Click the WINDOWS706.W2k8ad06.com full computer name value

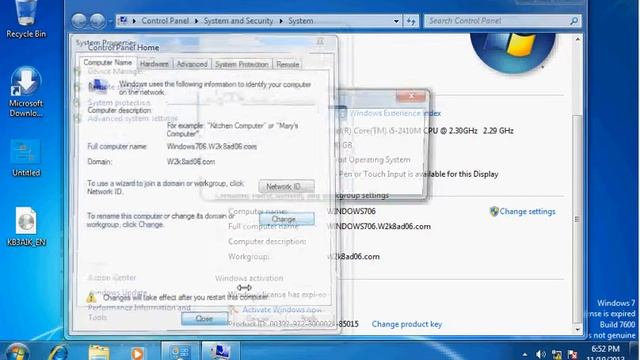(x=379, y=227)
